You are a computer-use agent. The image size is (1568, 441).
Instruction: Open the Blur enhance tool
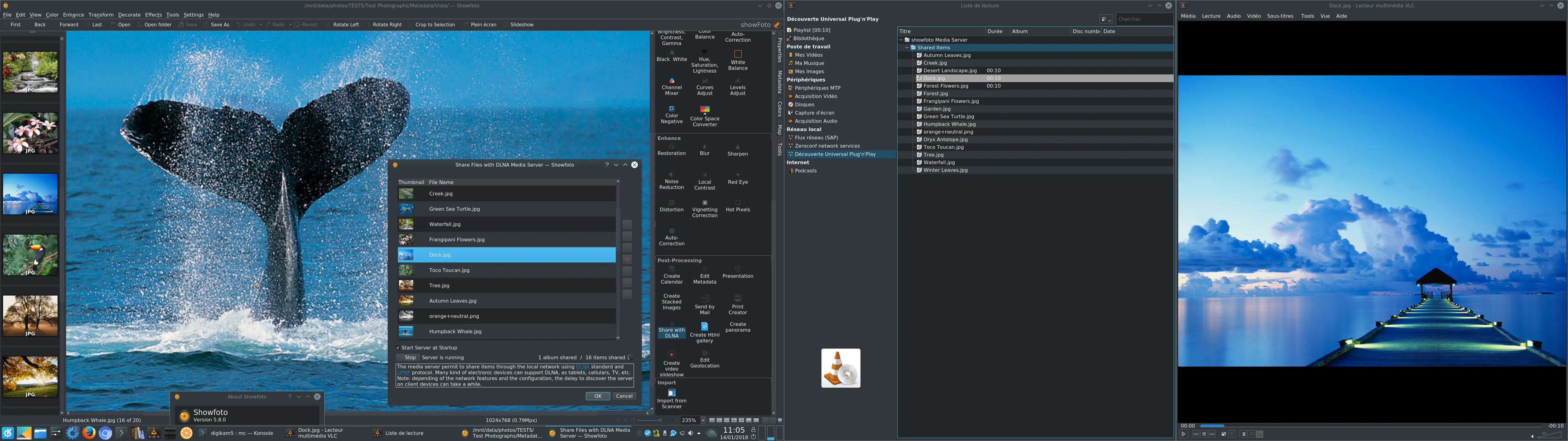tap(704, 150)
